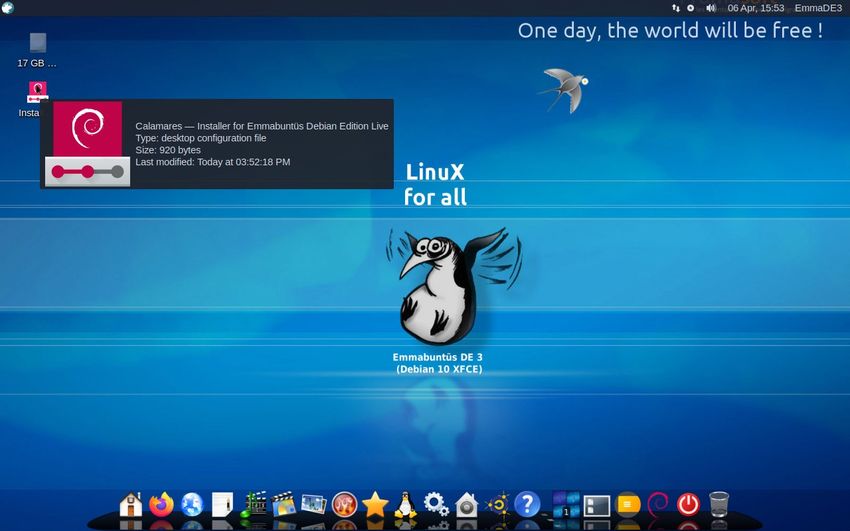Open the blue question mark help icon
Viewport: 850px width, 531px height.
527,504
